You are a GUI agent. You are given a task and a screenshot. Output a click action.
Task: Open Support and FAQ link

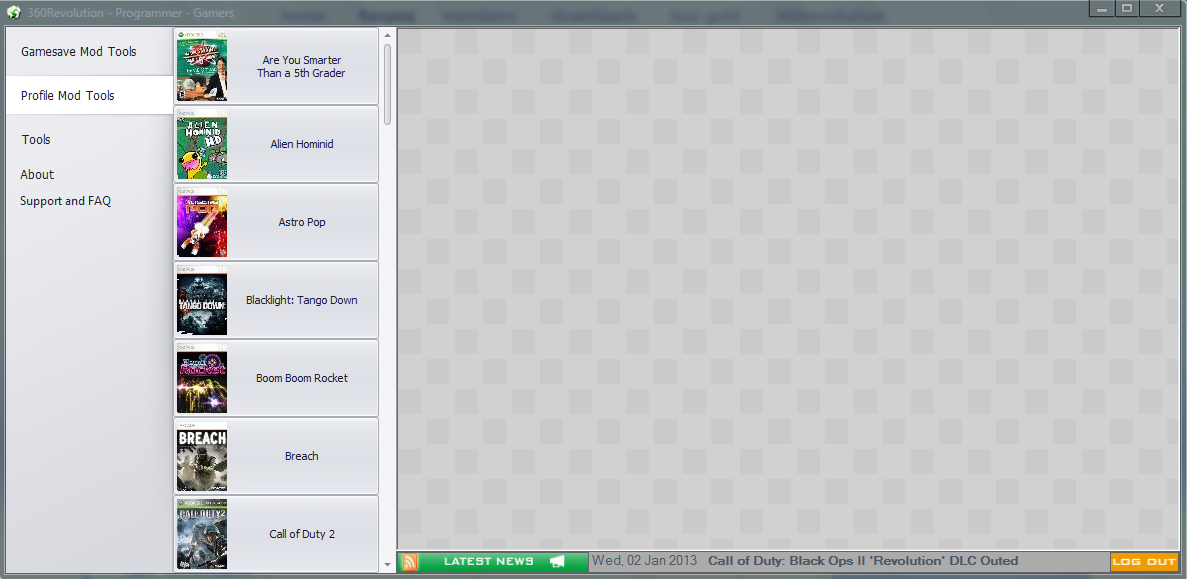click(65, 201)
